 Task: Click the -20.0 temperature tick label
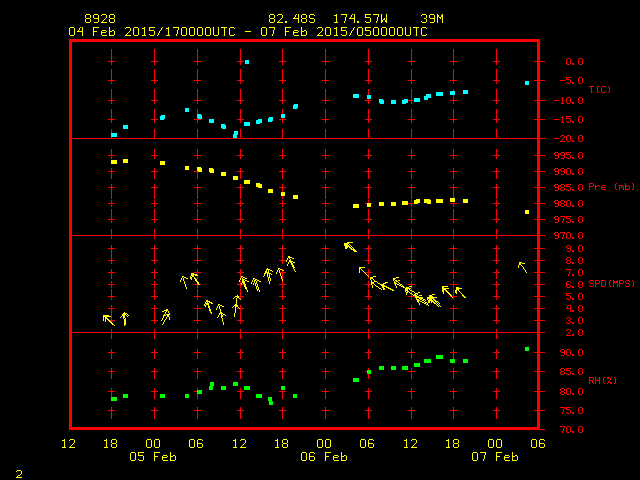click(x=569, y=139)
